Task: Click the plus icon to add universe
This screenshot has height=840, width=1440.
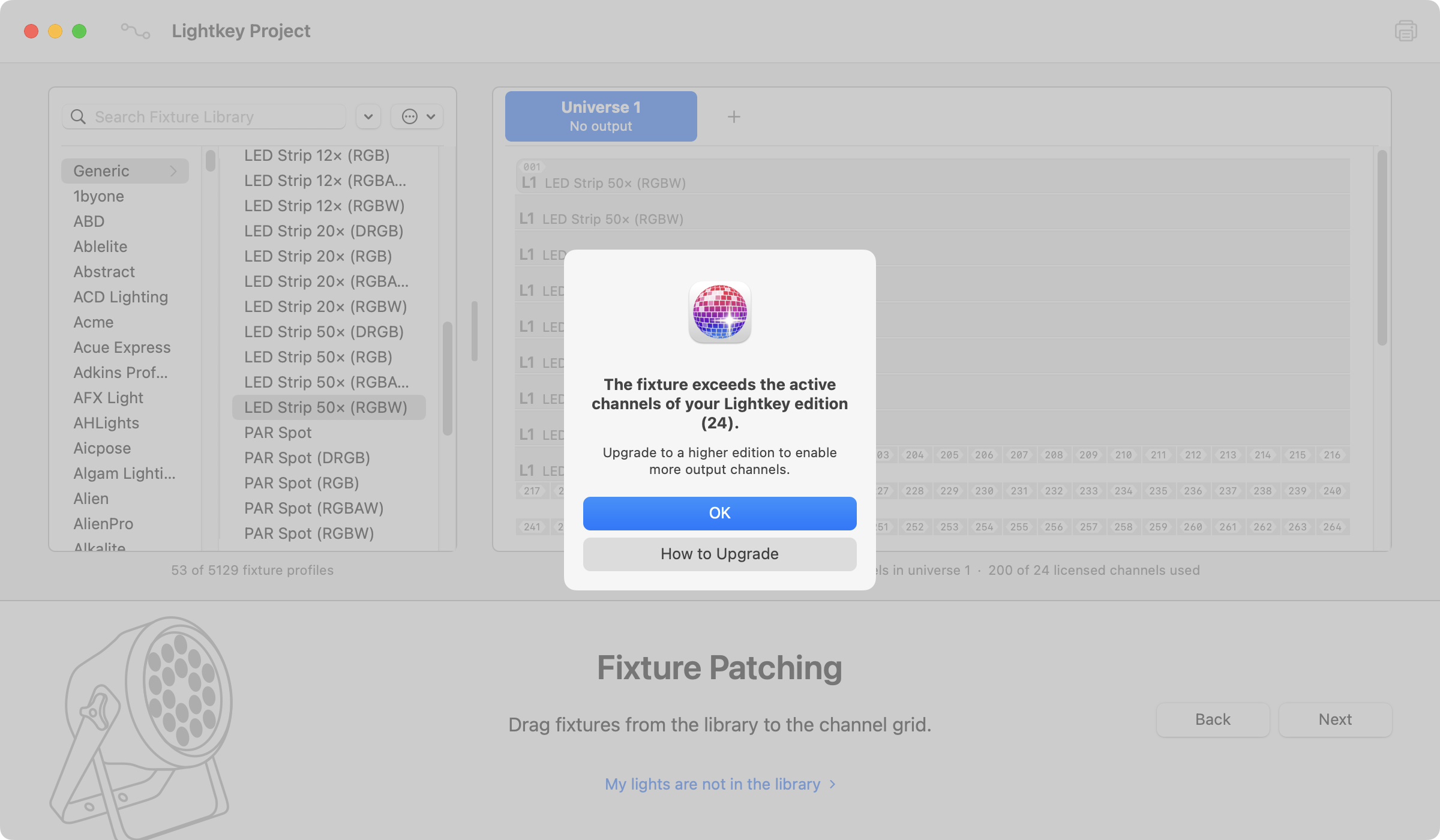Action: tap(733, 116)
